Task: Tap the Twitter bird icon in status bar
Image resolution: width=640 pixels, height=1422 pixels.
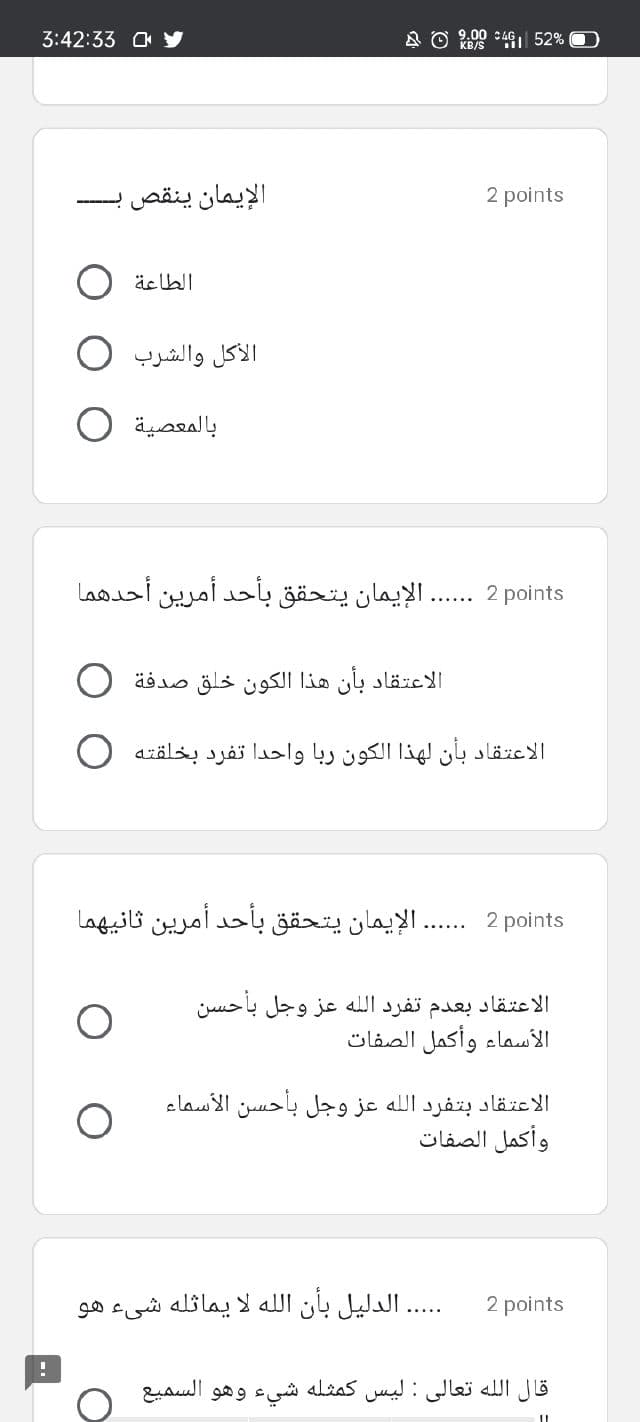Action: tap(172, 40)
